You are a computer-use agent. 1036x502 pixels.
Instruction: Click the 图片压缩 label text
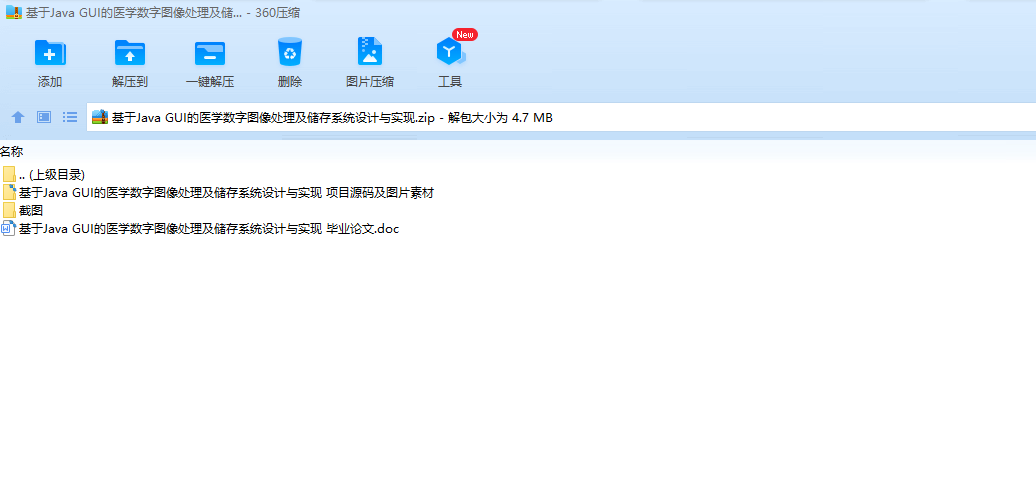pyautogui.click(x=370, y=82)
